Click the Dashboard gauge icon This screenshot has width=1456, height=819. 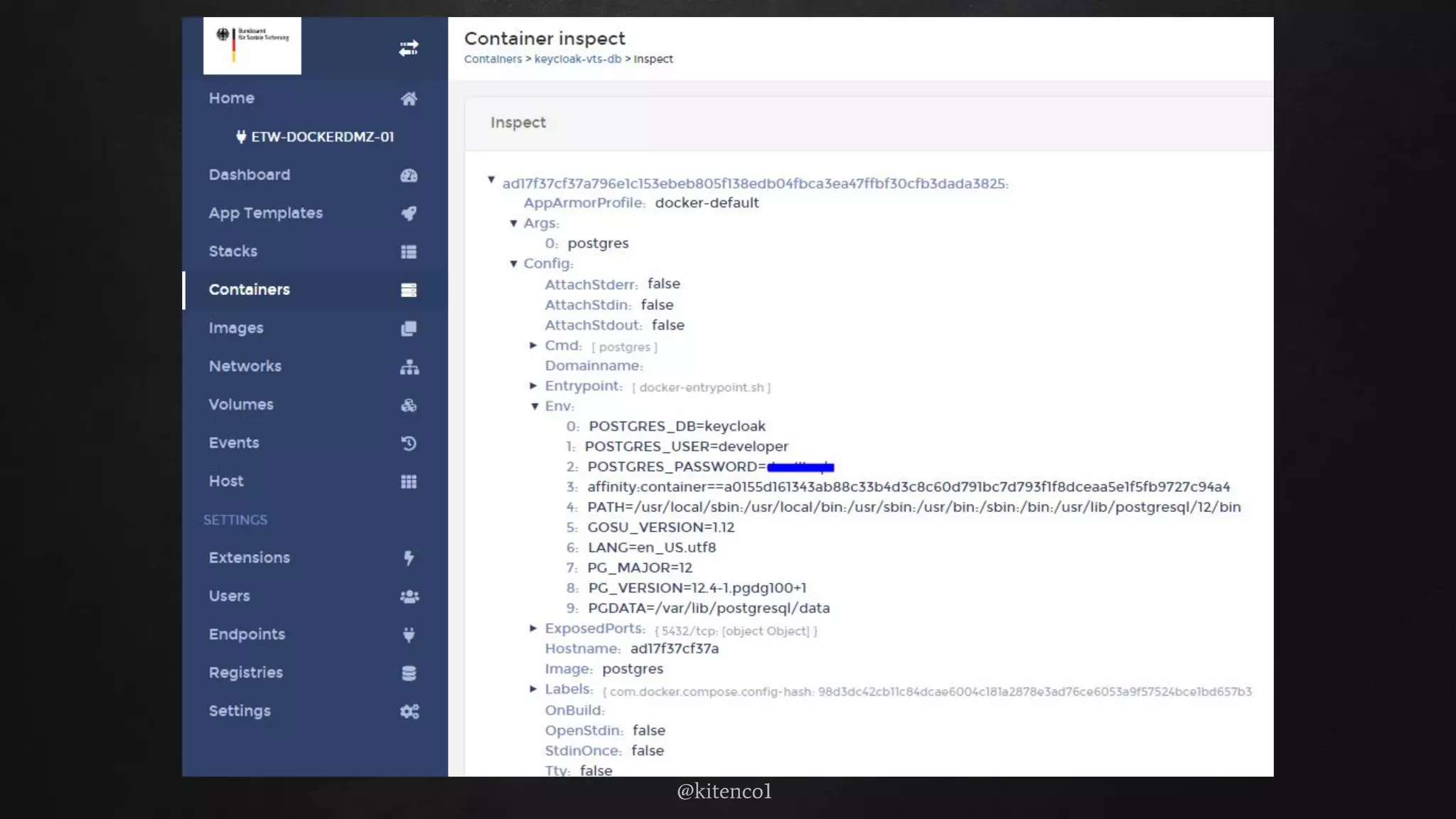(x=408, y=176)
